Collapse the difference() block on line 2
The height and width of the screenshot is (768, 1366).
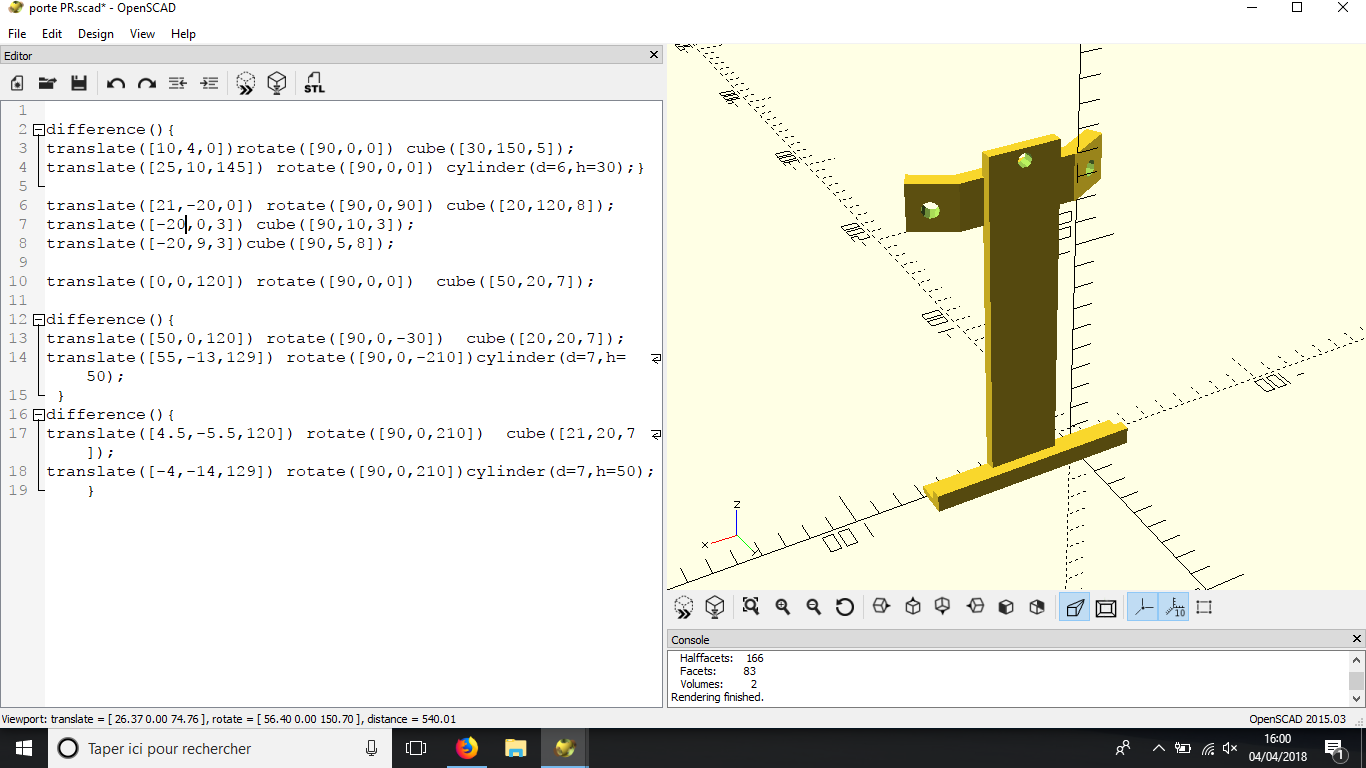pyautogui.click(x=38, y=130)
